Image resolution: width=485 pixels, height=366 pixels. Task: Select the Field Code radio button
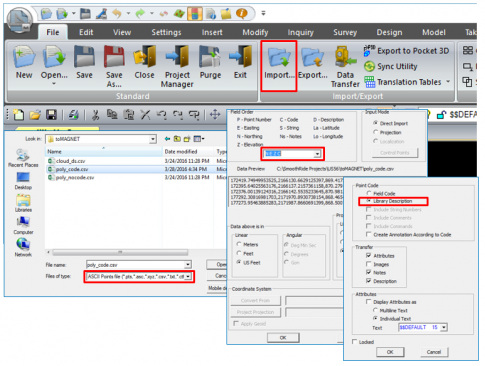pos(369,193)
